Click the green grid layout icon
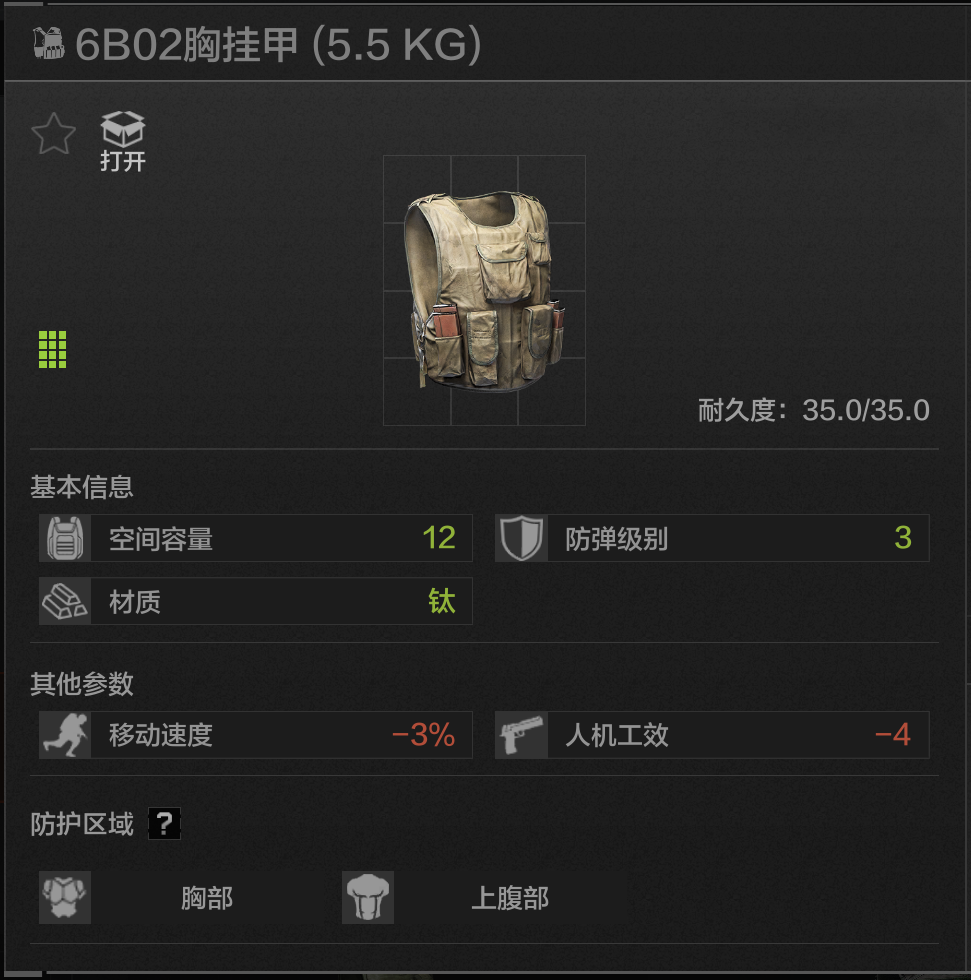Screen dimensions: 971x980 click(52, 349)
